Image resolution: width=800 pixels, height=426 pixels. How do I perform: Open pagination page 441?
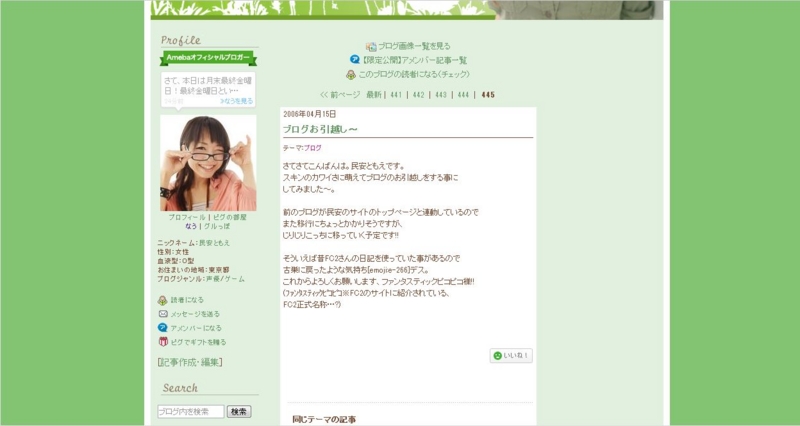tap(396, 95)
